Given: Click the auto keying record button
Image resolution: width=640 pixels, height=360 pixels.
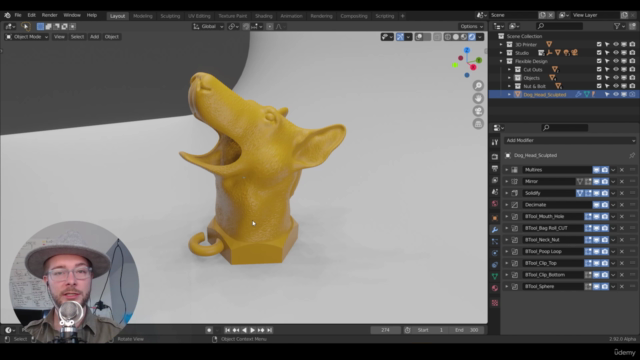Looking at the screenshot, I should pyautogui.click(x=209, y=330).
